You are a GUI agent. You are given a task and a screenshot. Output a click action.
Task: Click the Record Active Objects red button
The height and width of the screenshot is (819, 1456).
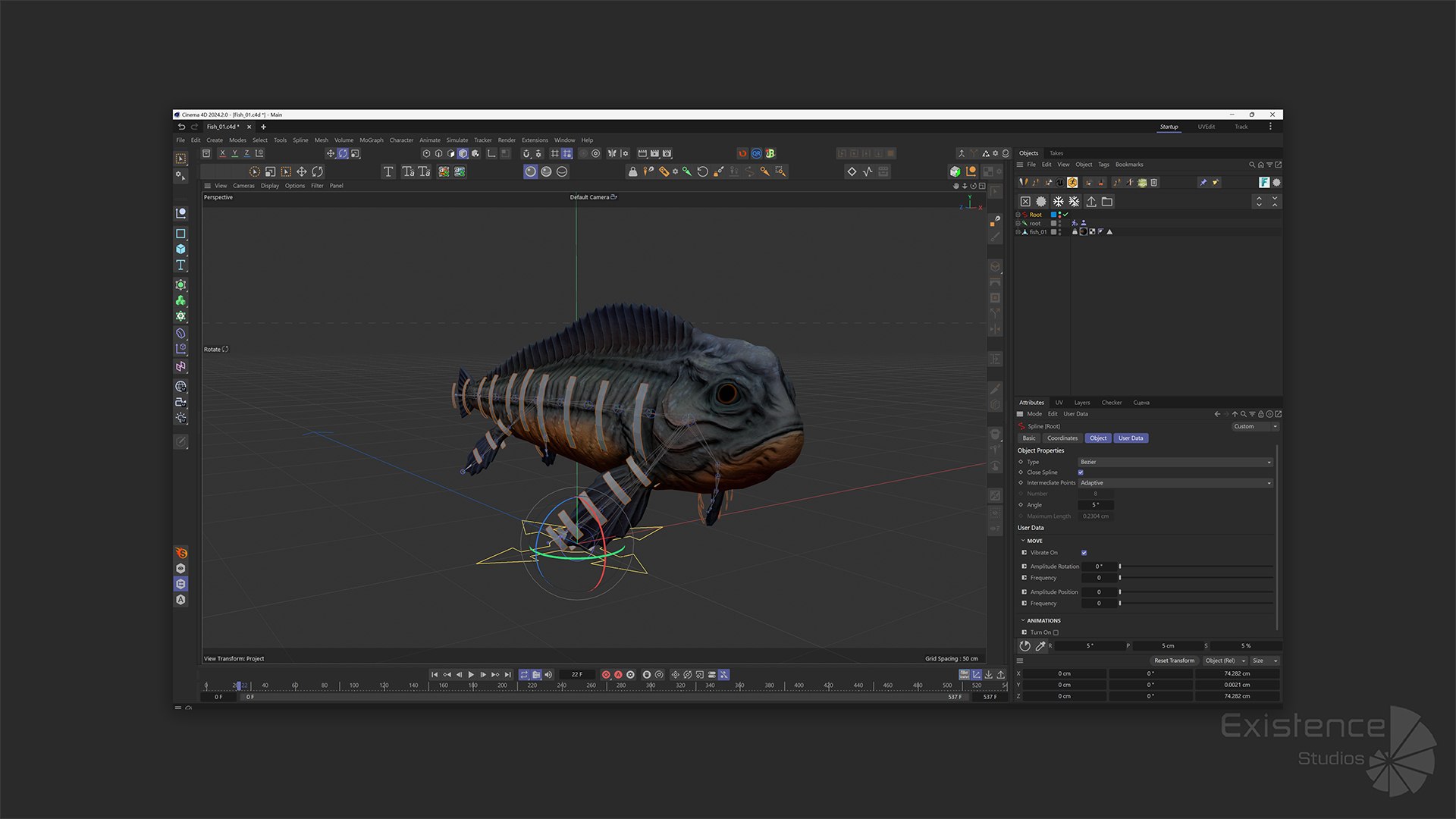coord(606,674)
